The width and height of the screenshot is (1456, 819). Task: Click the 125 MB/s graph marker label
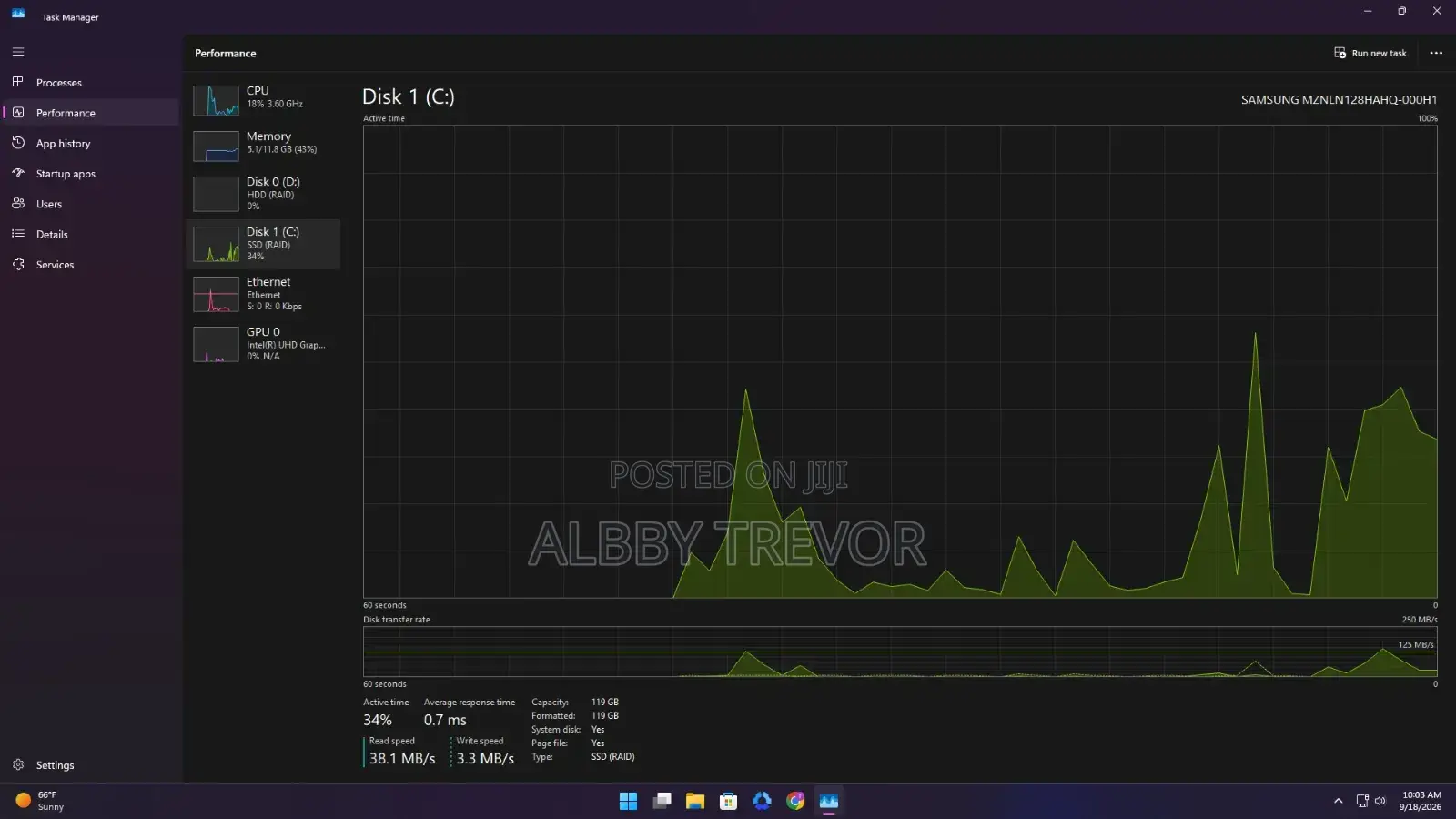[x=1416, y=644]
